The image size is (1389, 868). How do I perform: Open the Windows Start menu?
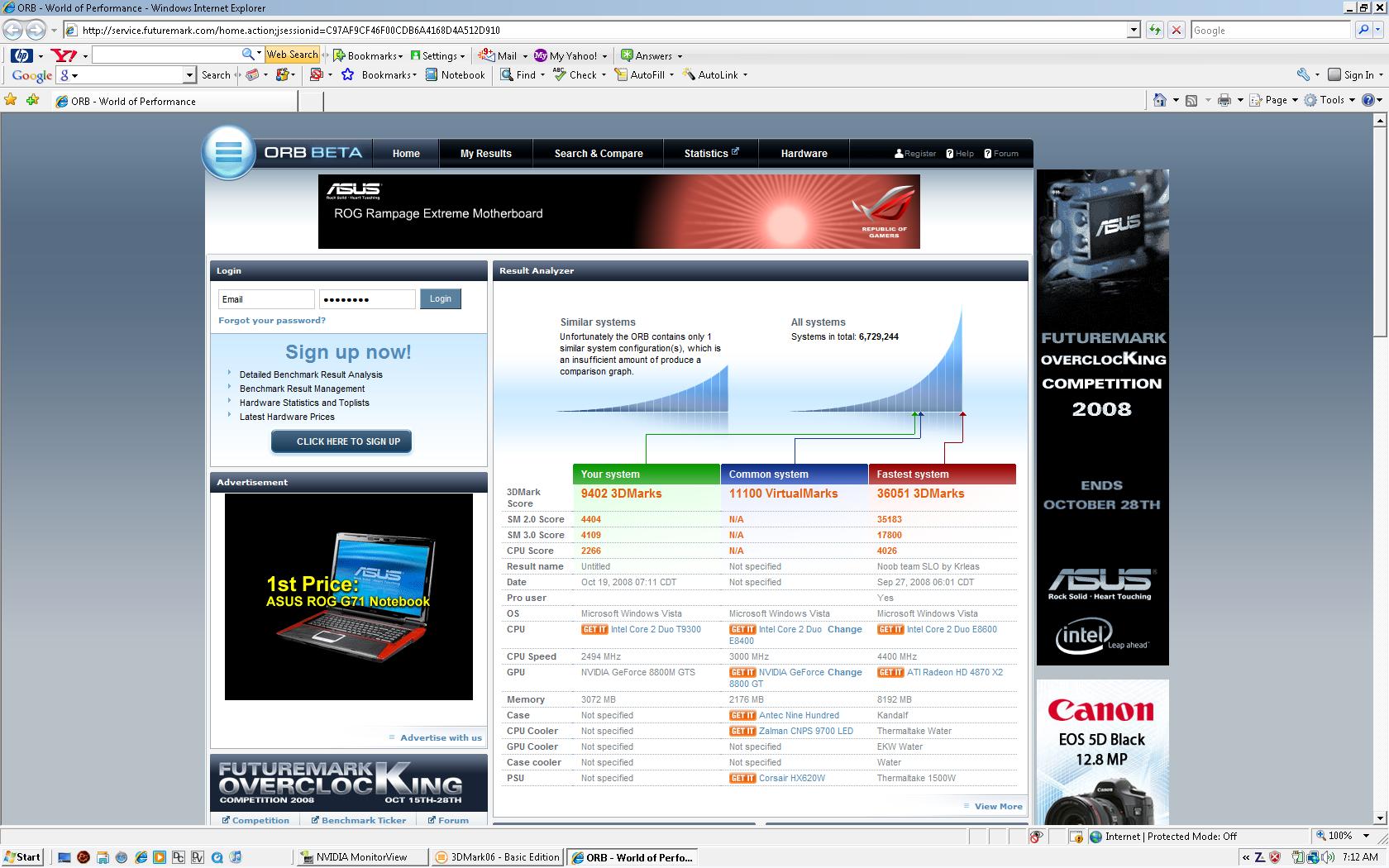[22, 857]
